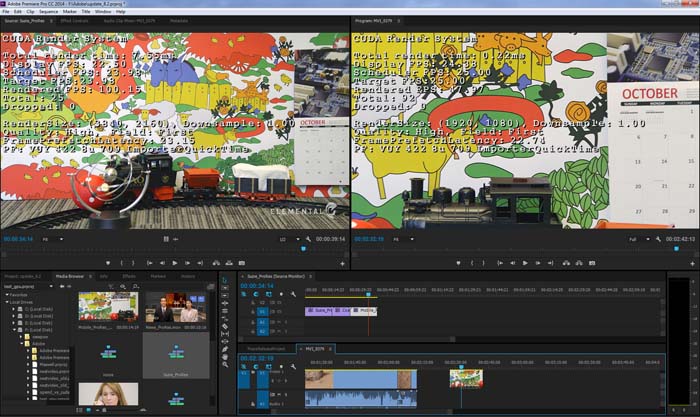Select the Zoom tool in Tools panel
The height and width of the screenshot is (417, 700).
[225, 365]
